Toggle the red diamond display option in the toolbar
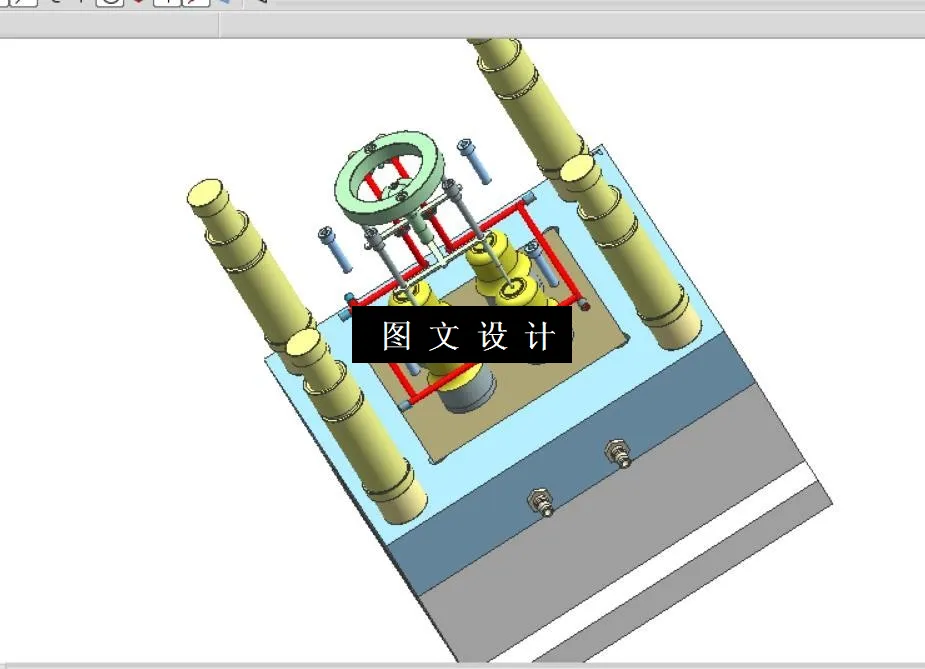The image size is (925, 669). pyautogui.click(x=135, y=4)
